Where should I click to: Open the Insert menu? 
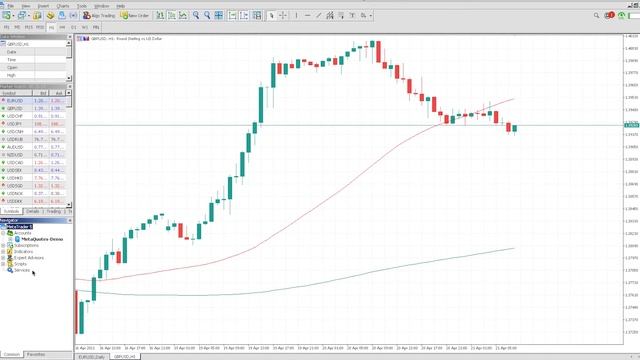pos(43,6)
